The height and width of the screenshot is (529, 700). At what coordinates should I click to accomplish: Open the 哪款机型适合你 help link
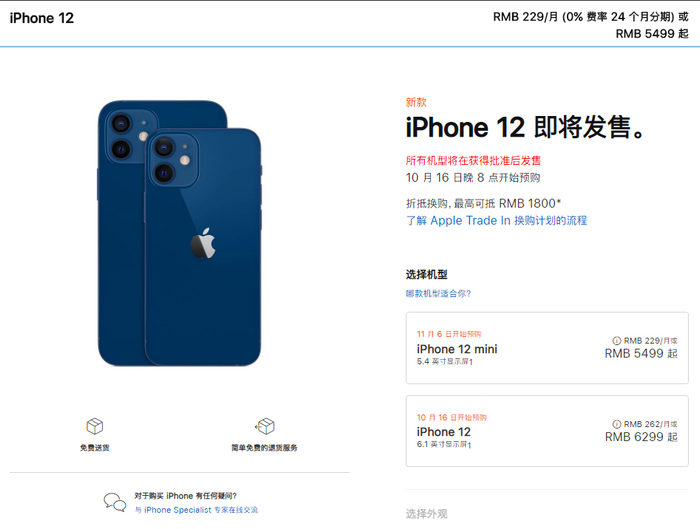pos(438,293)
